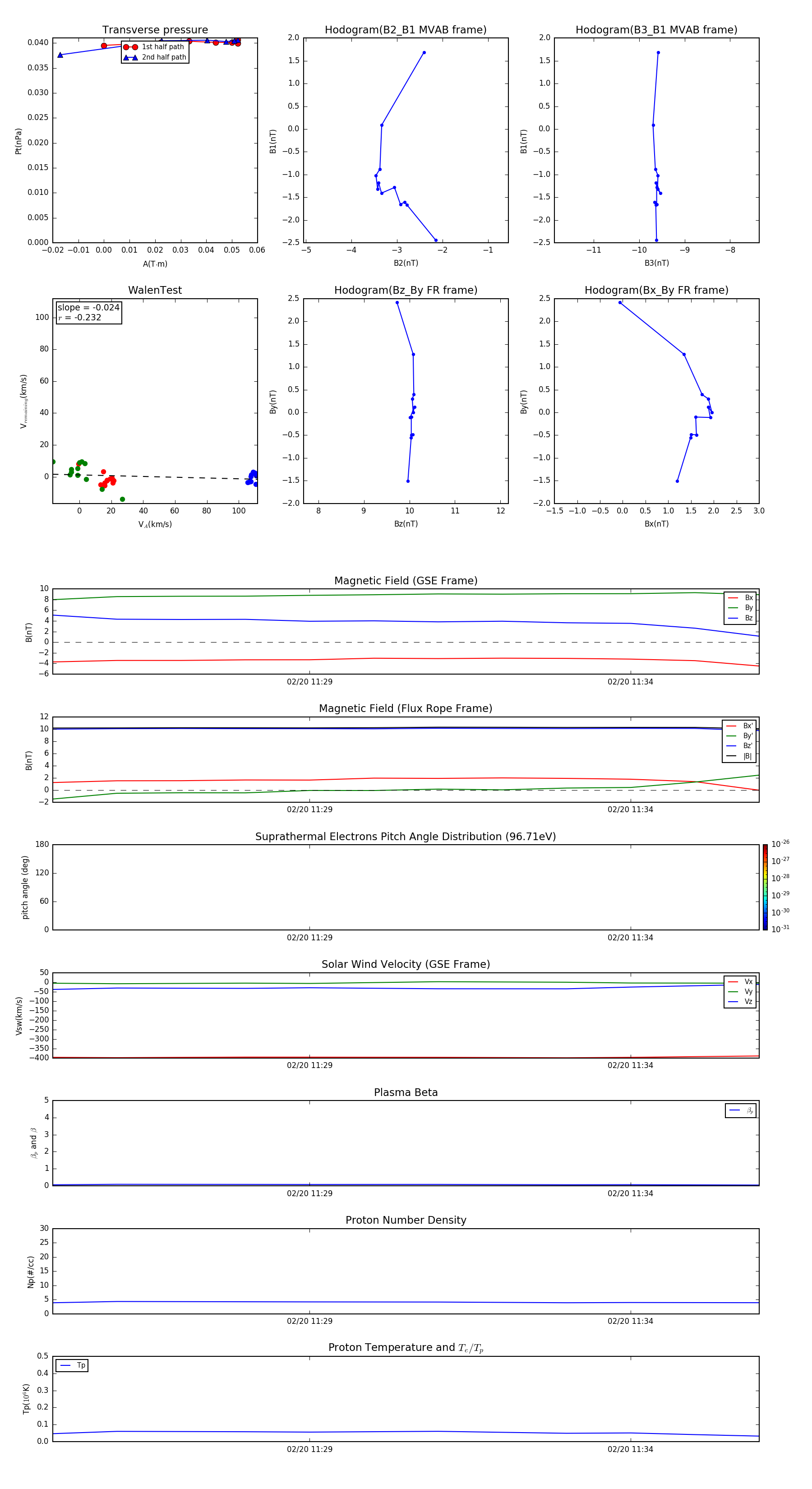Screen dimensions: 812x1489
Task: Click the Transverse pressure plot title
Action: pyautogui.click(x=155, y=30)
